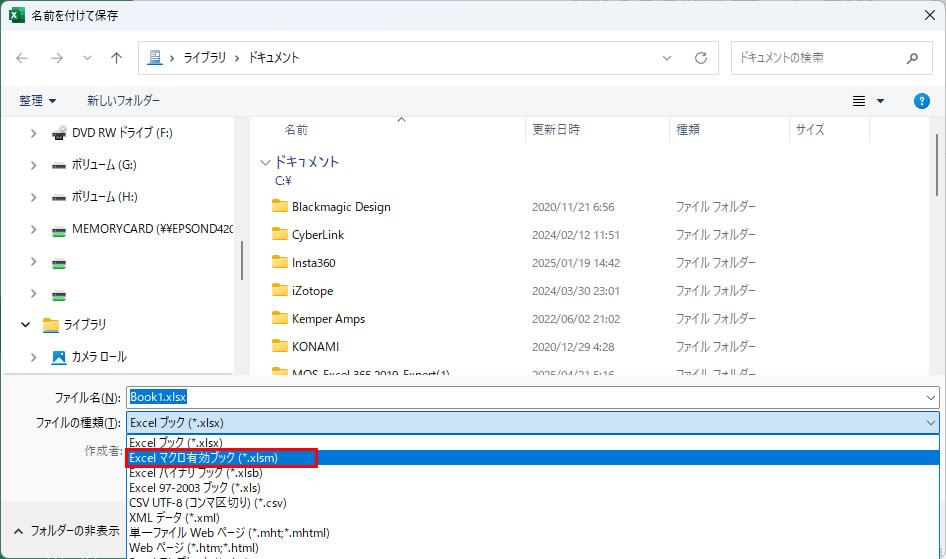Close the 名前を付けて保存 dialog

(x=930, y=15)
